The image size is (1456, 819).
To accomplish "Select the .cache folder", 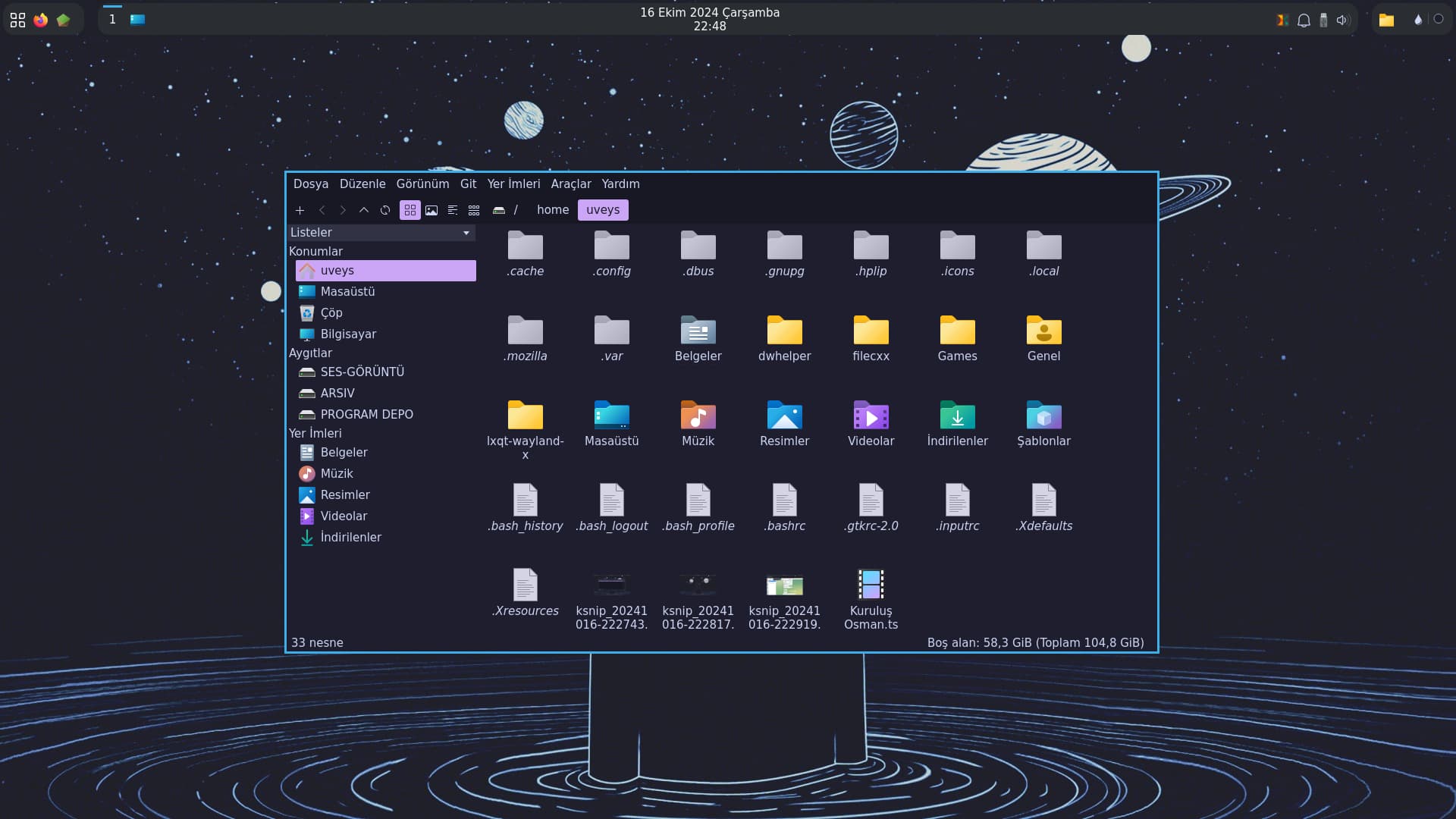I will coord(526,254).
